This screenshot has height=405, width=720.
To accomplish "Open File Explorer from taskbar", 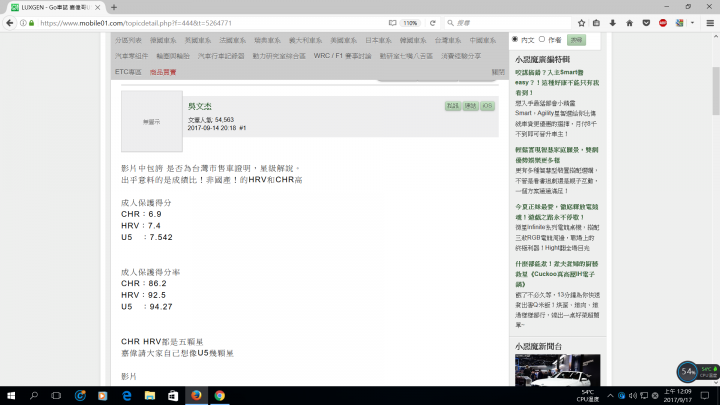I will (x=150, y=395).
